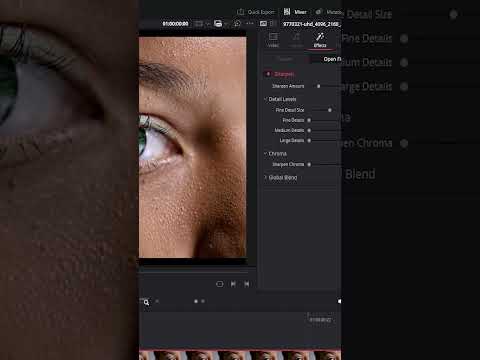Image resolution: width=480 pixels, height=360 pixels.
Task: Click the Sharpen effect header title
Action: (284, 74)
